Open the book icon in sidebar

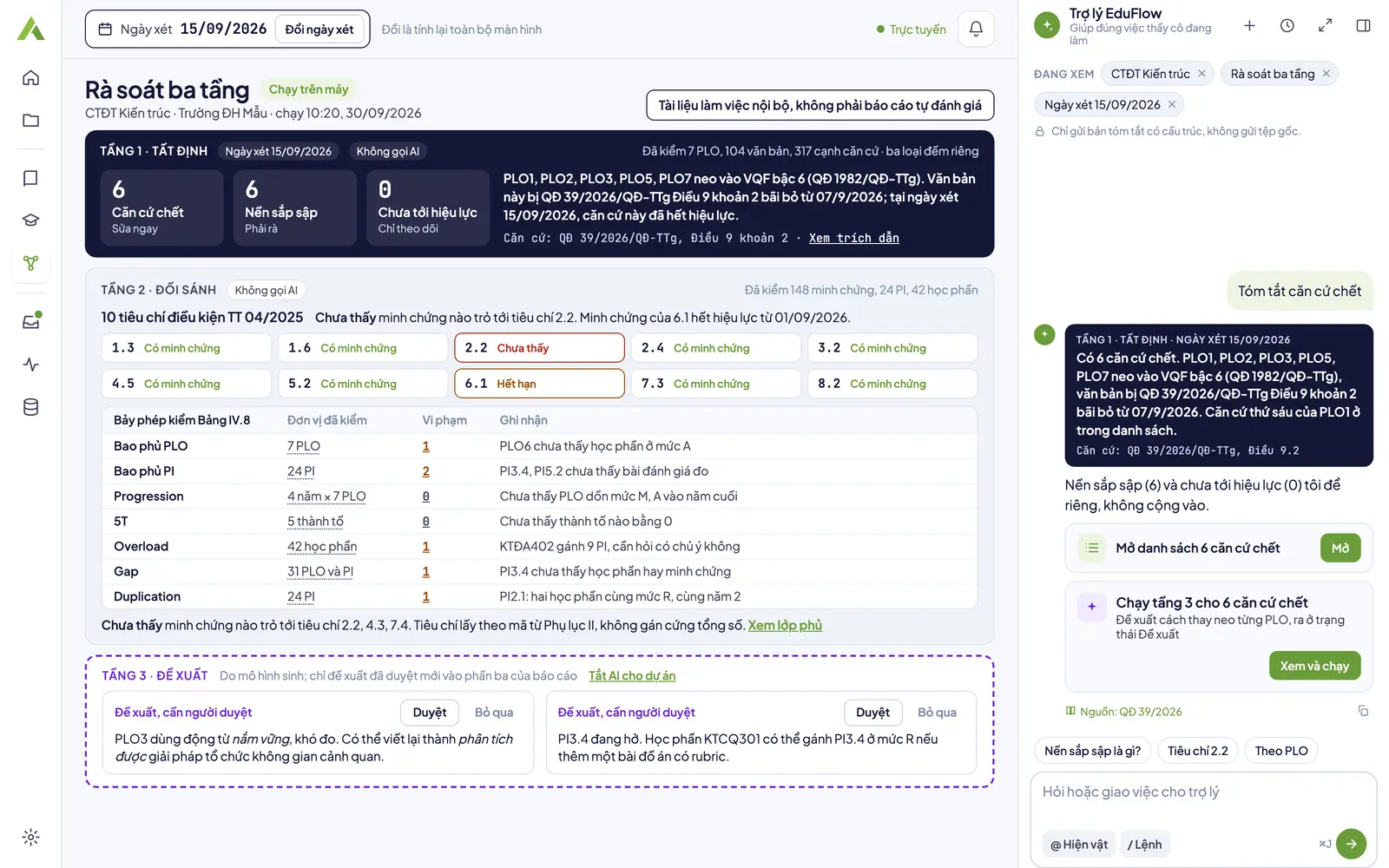tap(30, 178)
